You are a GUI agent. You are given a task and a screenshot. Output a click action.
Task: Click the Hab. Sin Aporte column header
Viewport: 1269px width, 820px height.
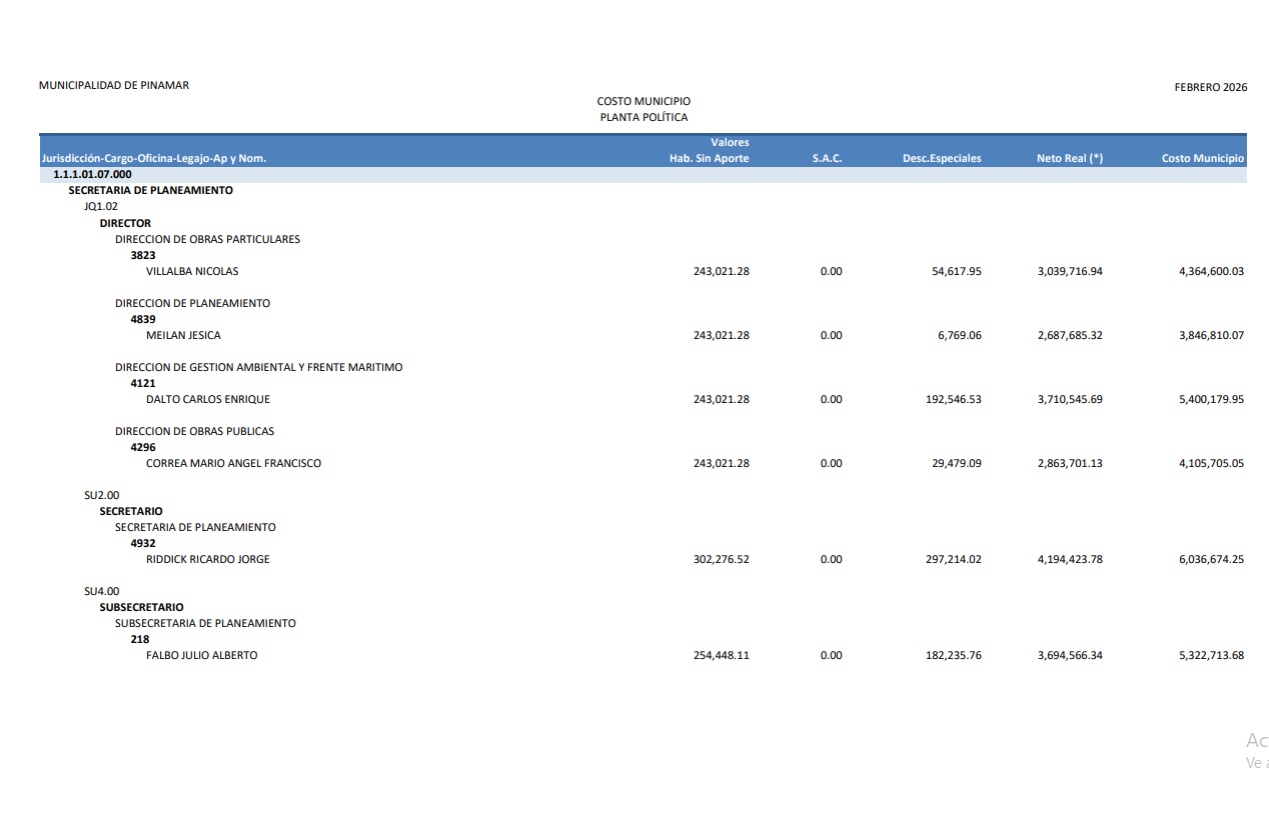point(709,158)
